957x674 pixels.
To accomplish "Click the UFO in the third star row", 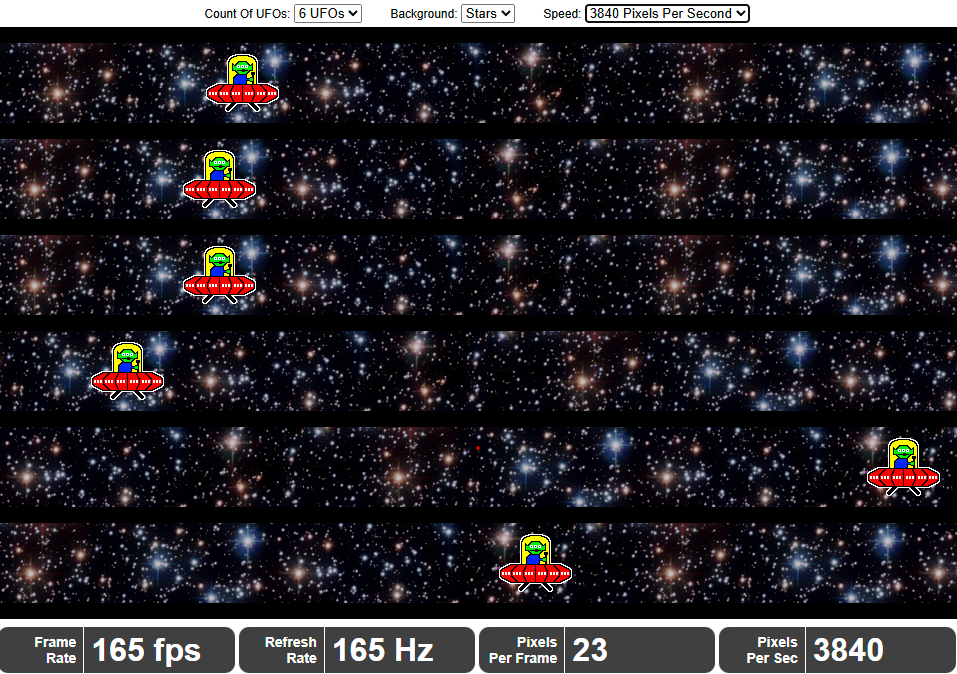I will coord(219,275).
